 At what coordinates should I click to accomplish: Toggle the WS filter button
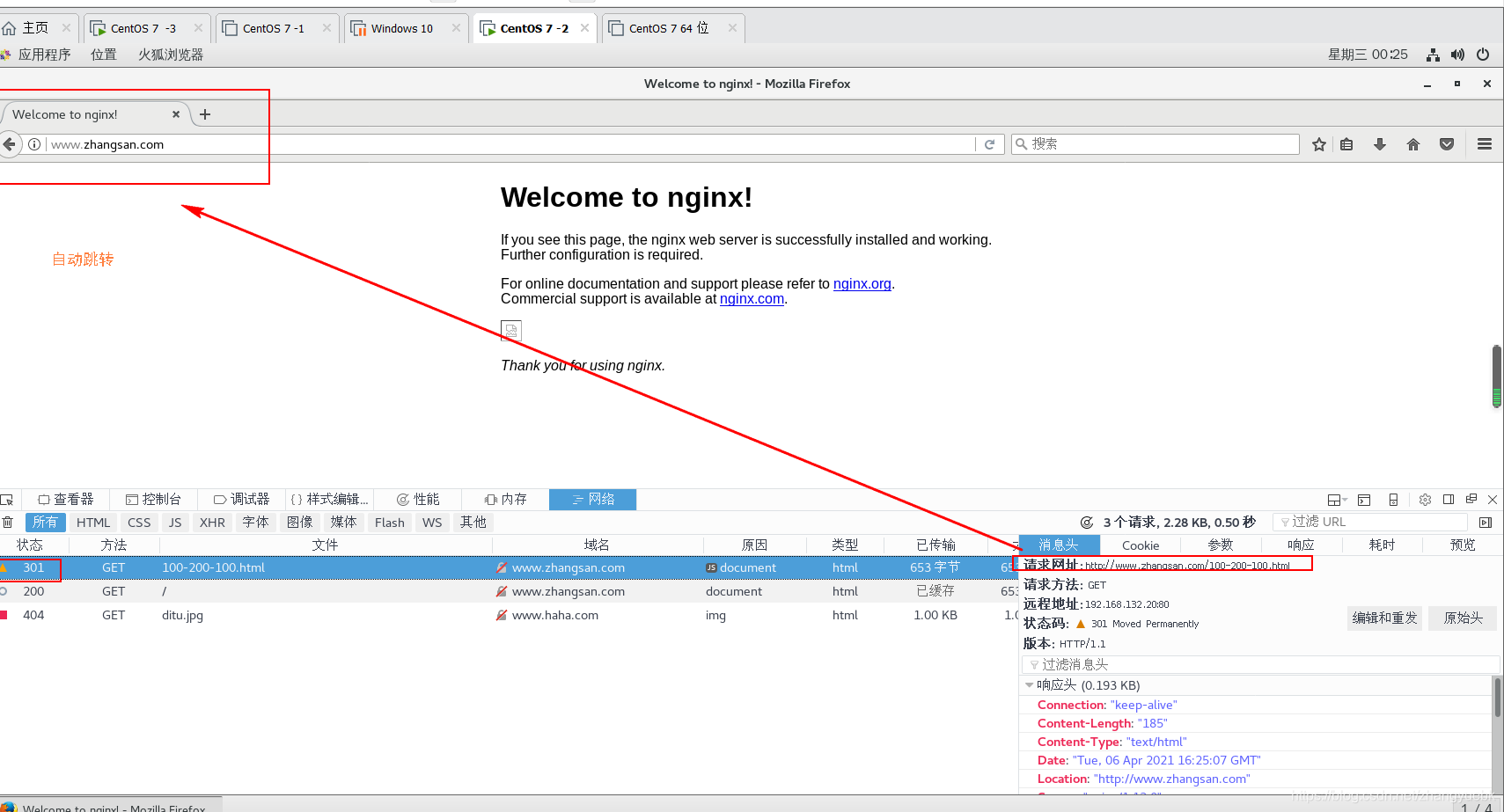click(432, 523)
